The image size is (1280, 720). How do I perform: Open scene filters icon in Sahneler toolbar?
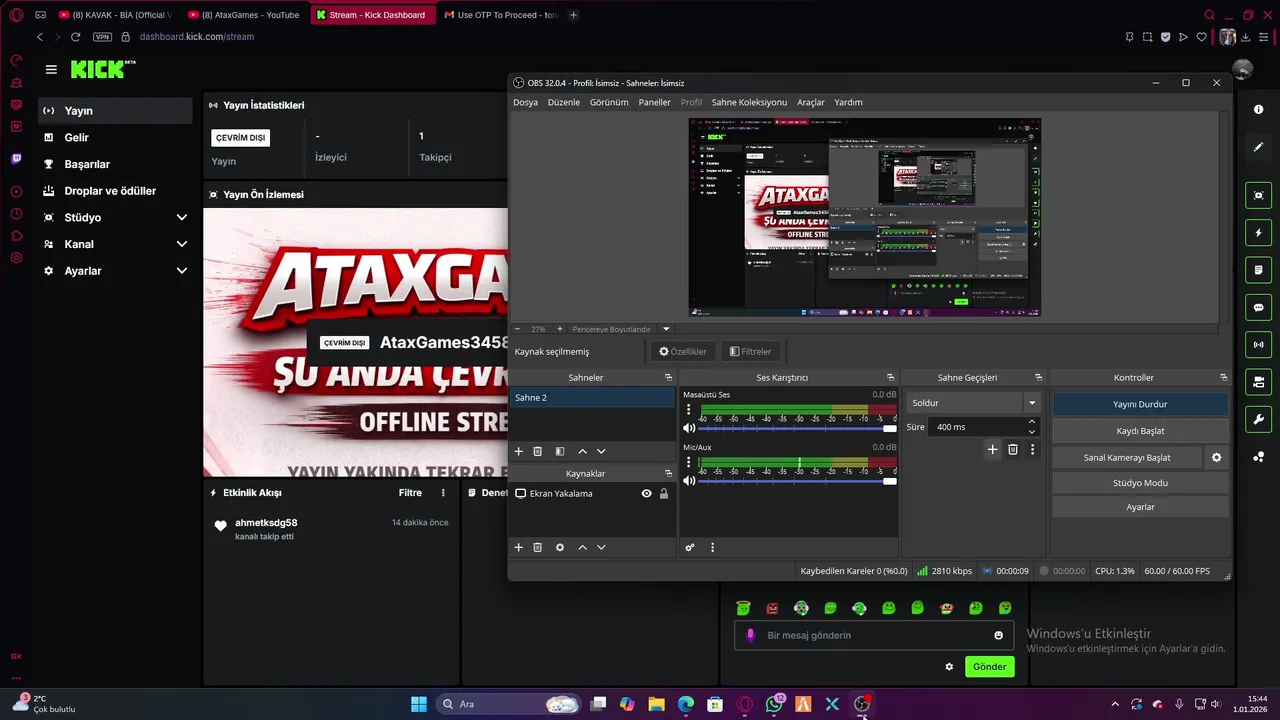click(x=560, y=452)
